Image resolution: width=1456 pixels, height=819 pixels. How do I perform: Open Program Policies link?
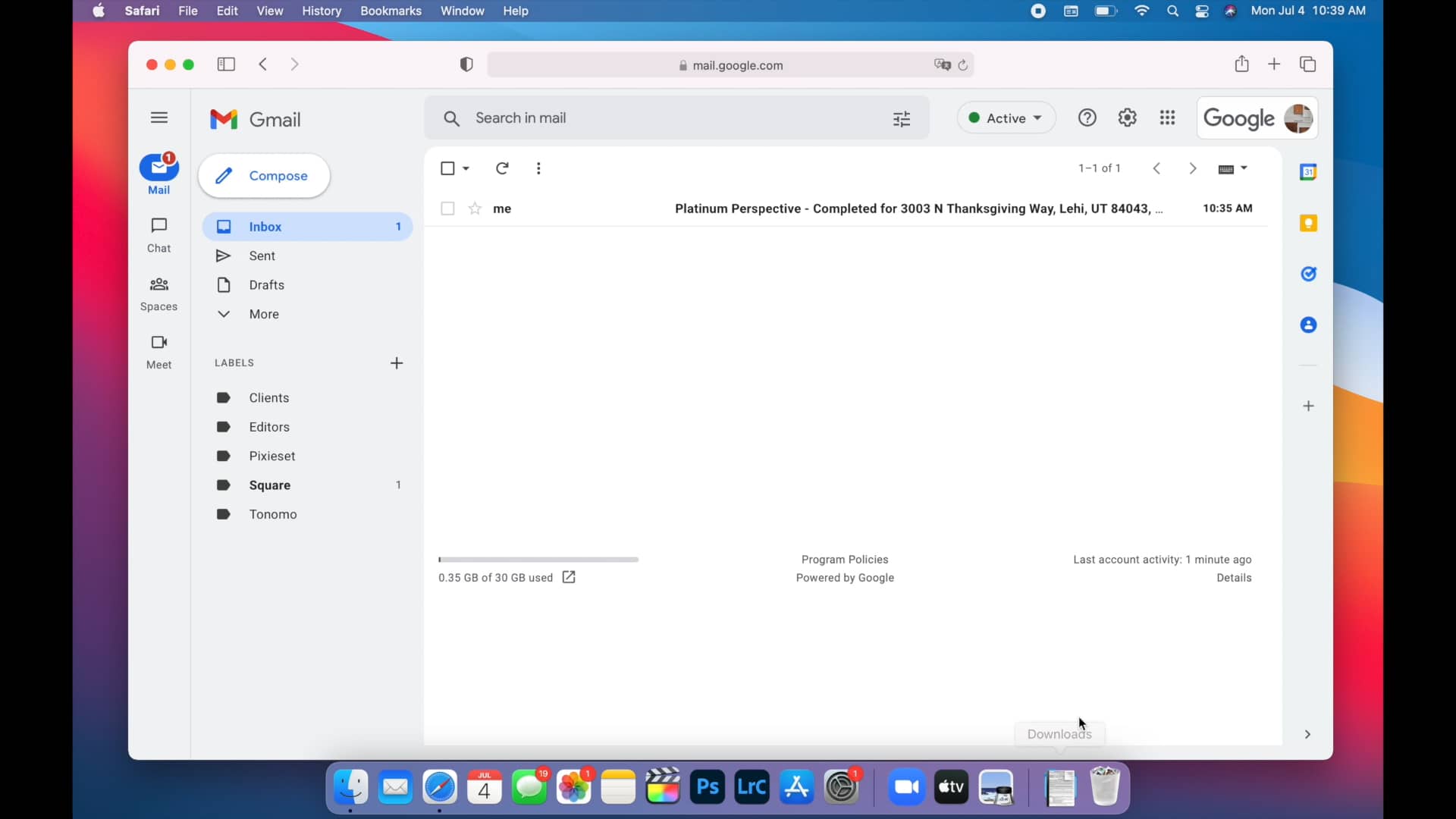click(x=845, y=559)
